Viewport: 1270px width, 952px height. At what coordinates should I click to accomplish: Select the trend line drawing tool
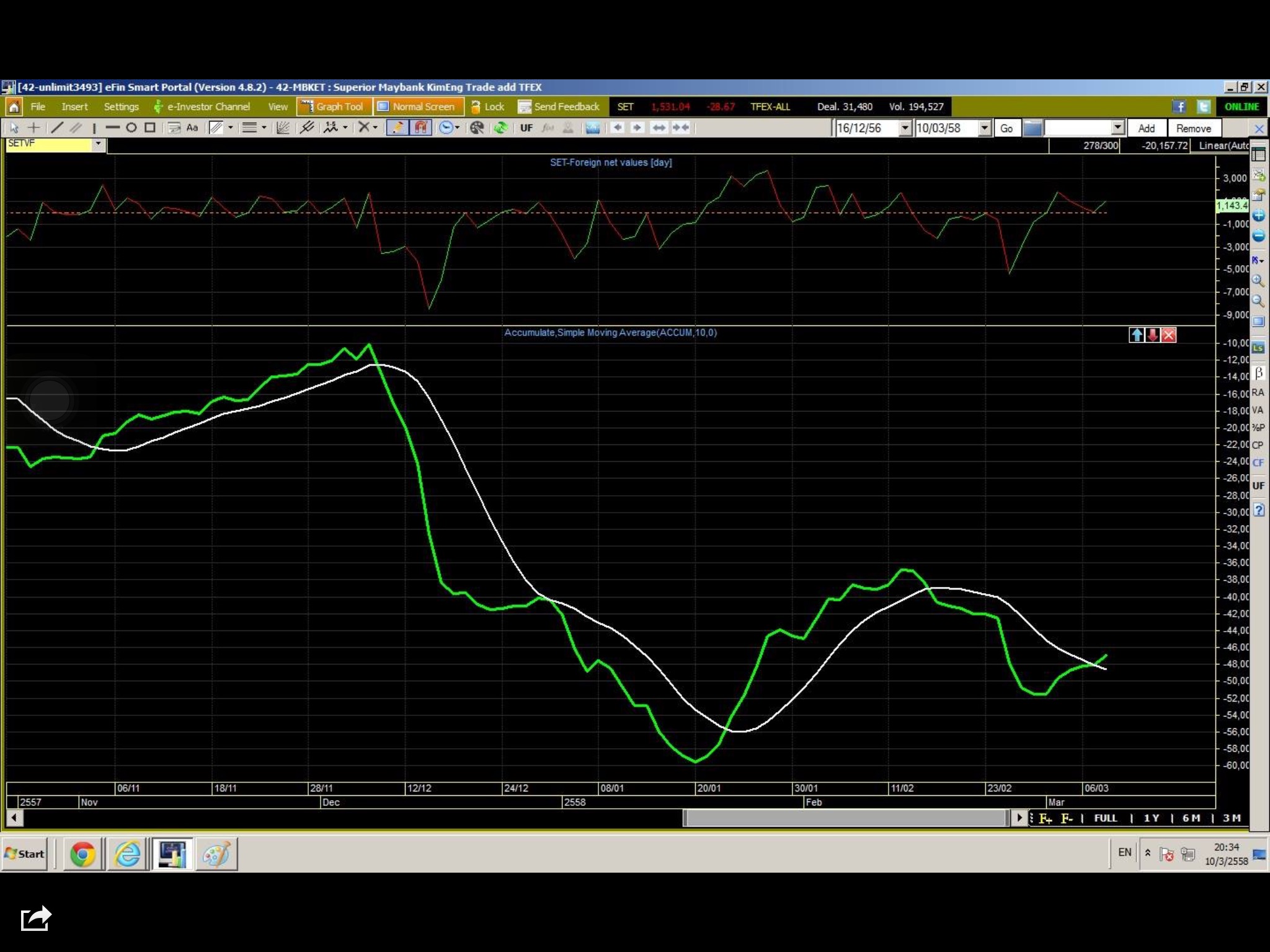56,128
